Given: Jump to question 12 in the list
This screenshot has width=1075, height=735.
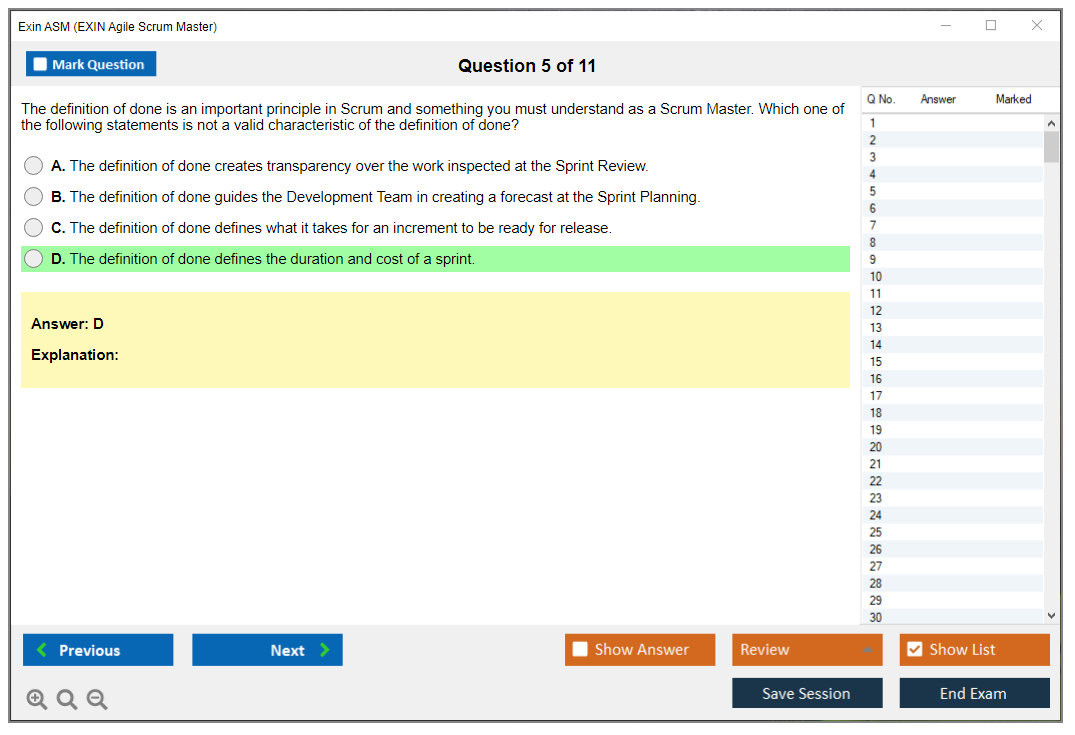Looking at the screenshot, I should (876, 311).
